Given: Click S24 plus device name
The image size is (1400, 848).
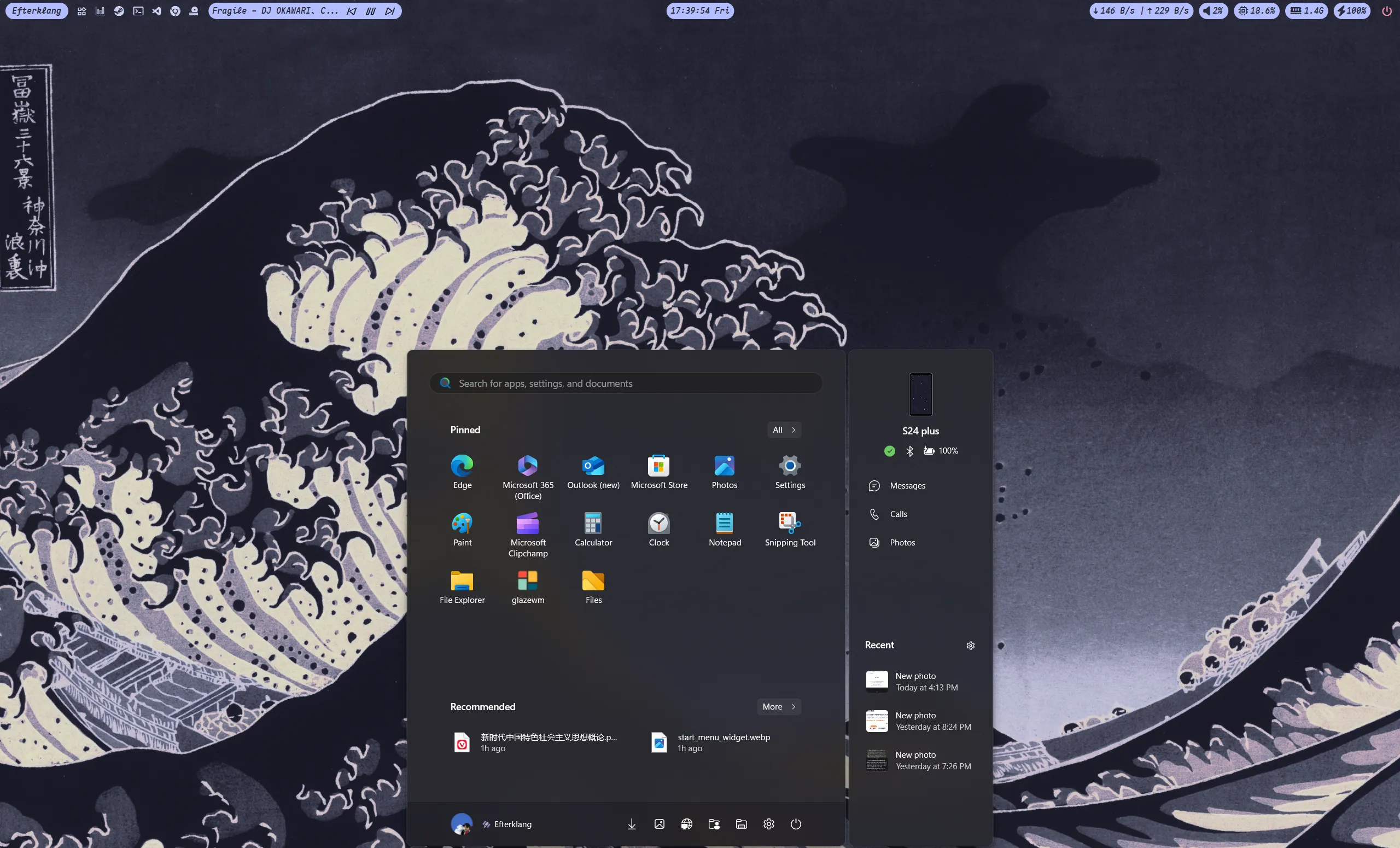Looking at the screenshot, I should coord(920,431).
